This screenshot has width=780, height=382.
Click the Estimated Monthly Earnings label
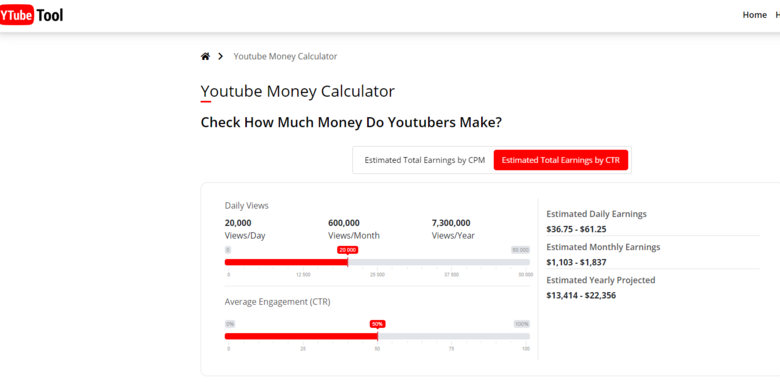coord(603,247)
